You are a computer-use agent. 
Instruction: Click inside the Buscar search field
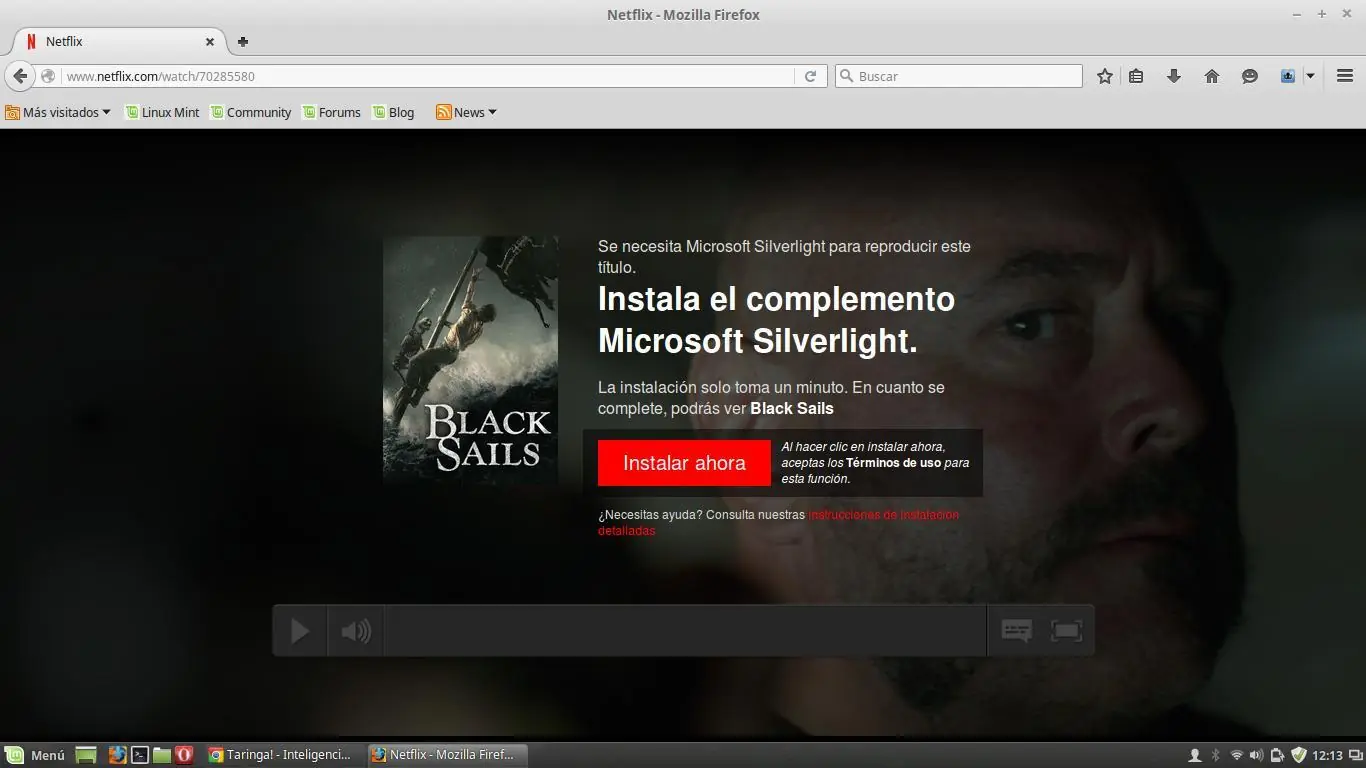click(958, 76)
